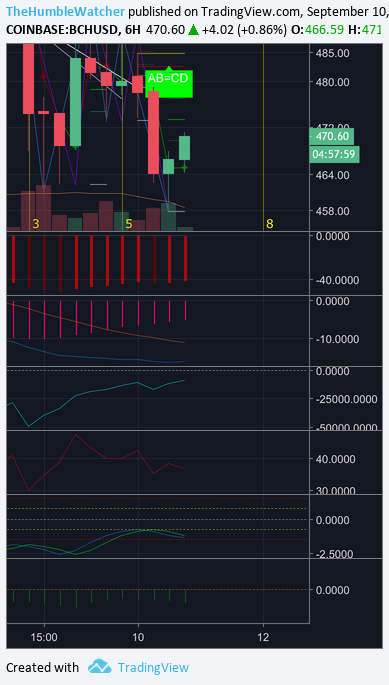The height and width of the screenshot is (685, 389).
Task: Click the 485.00 price axis label
Action: (x=332, y=53)
